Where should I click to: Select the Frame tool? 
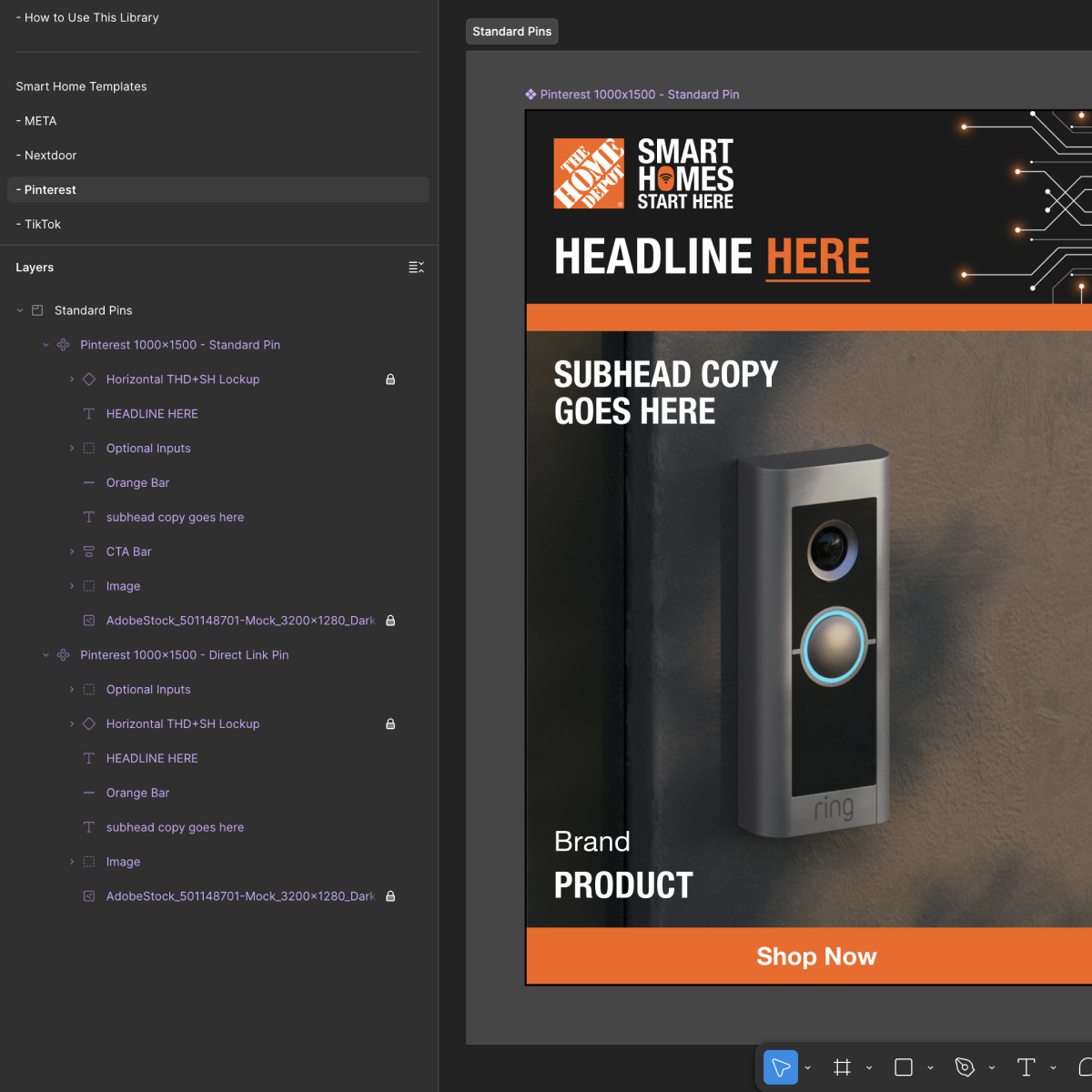pyautogui.click(x=843, y=1067)
